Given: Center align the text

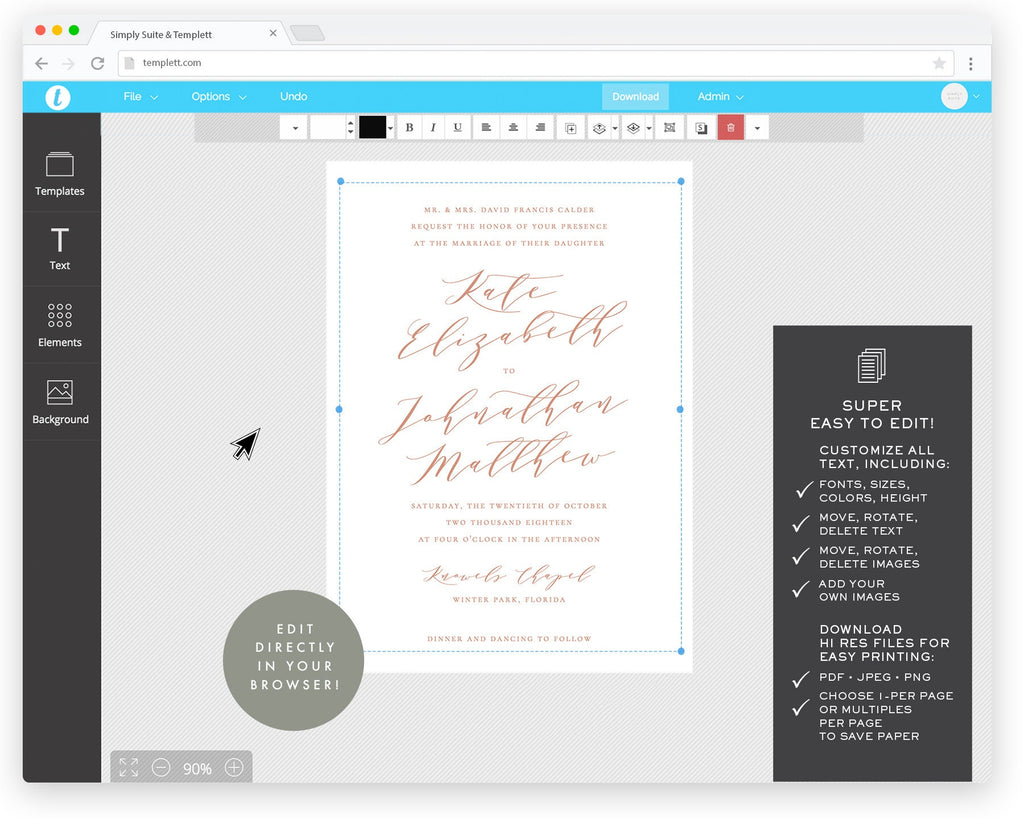Looking at the screenshot, I should tap(513, 127).
